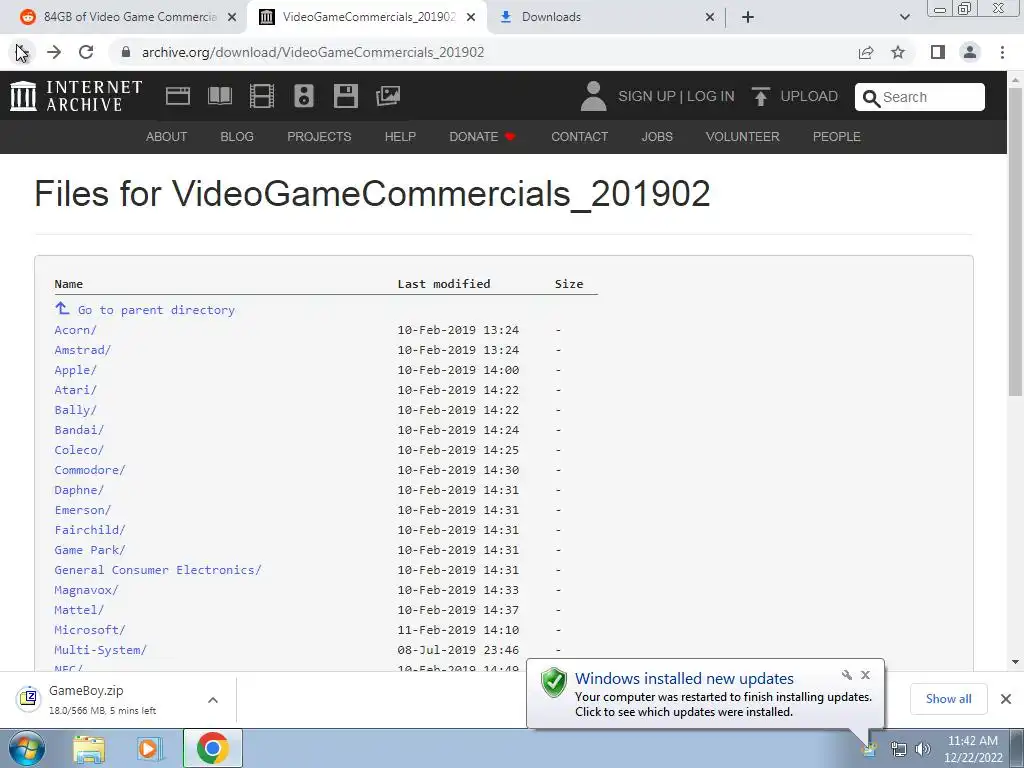Open the Game Park/ folder
The image size is (1024, 768).
click(x=90, y=550)
